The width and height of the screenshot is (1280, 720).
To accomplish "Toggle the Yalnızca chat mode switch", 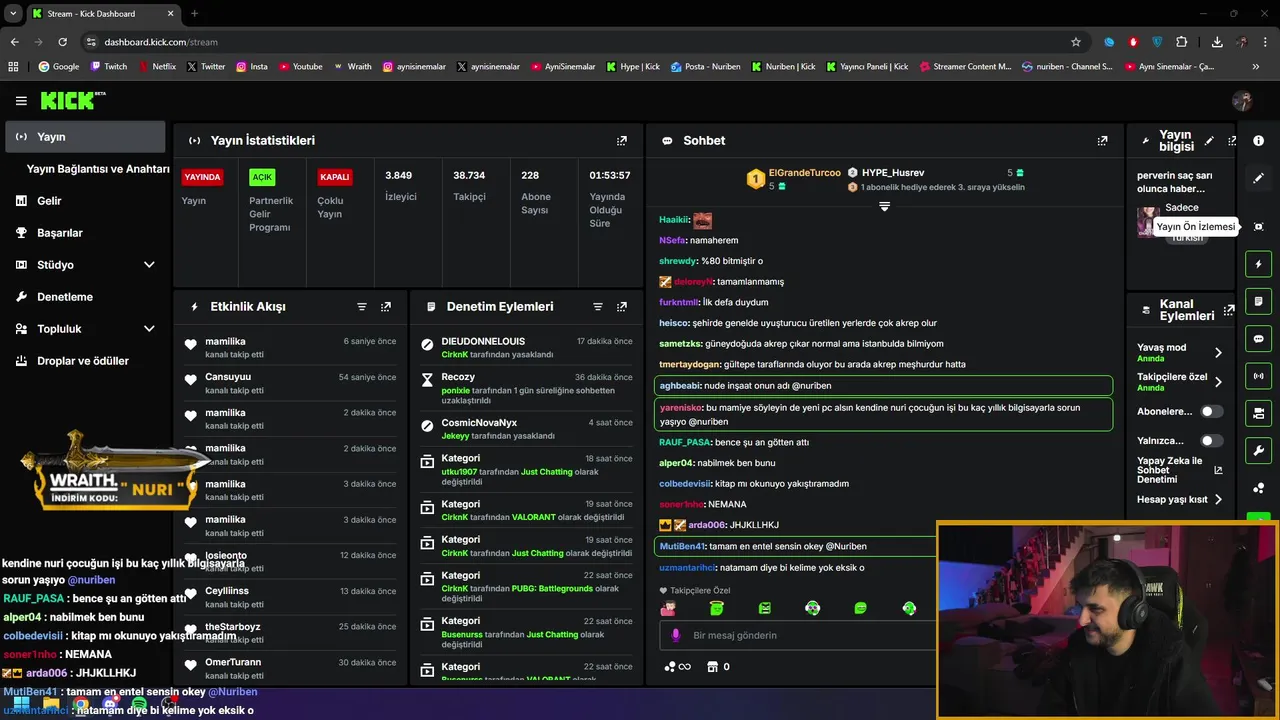I will coord(1211,441).
